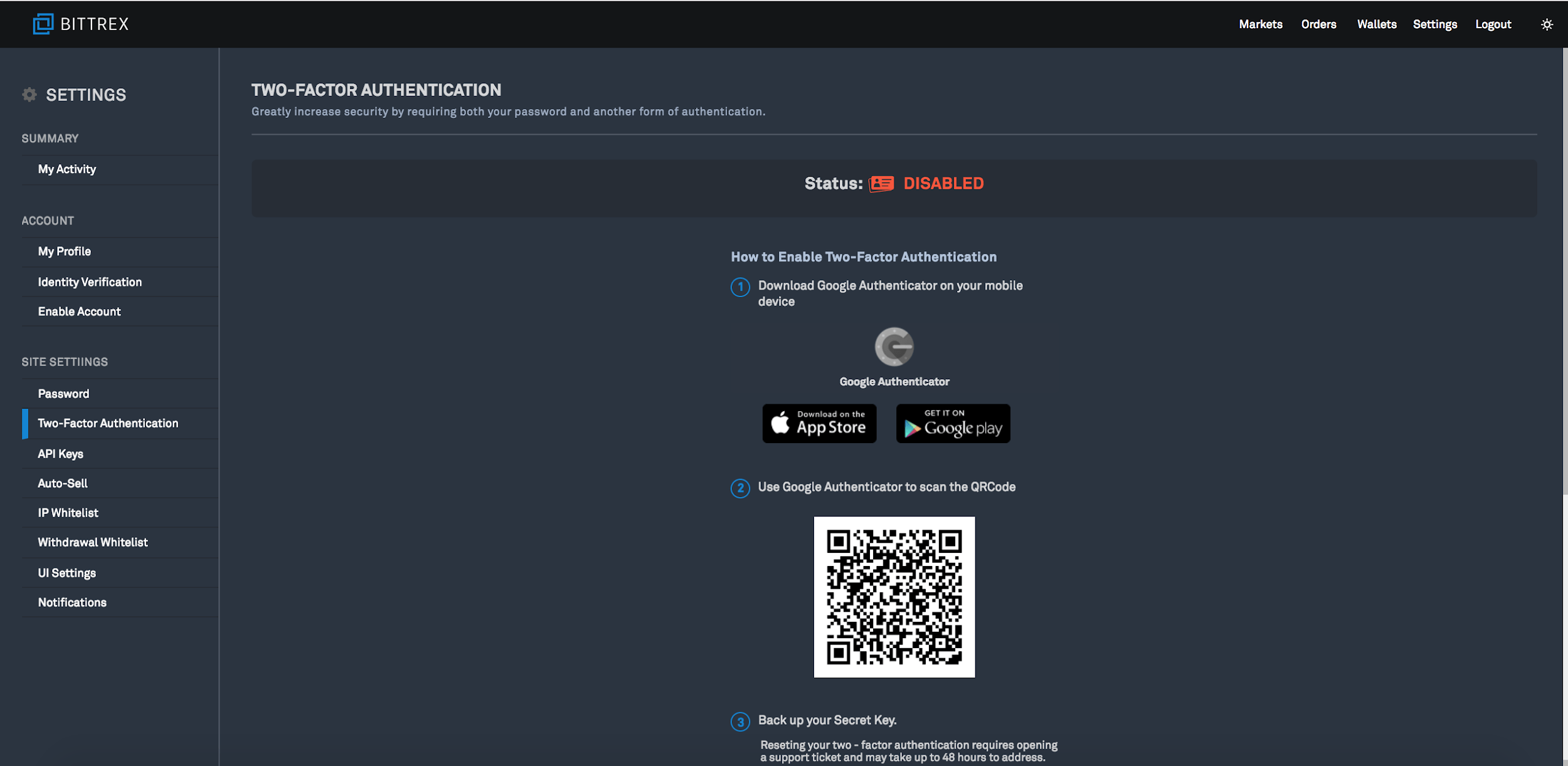Select the Password settings option
This screenshot has width=1568, height=766.
pos(62,393)
